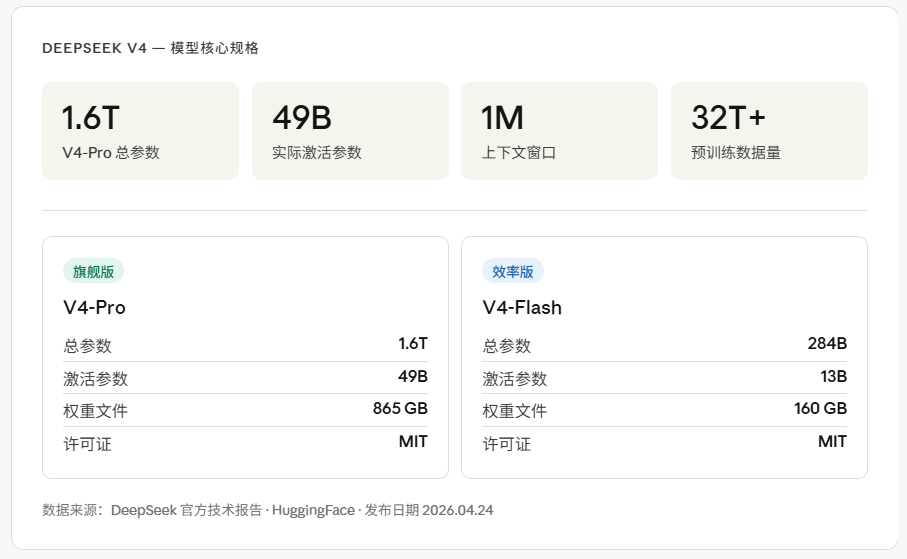This screenshot has height=559, width=907.
Task: Select the V4-Flash card title
Action: point(522,307)
